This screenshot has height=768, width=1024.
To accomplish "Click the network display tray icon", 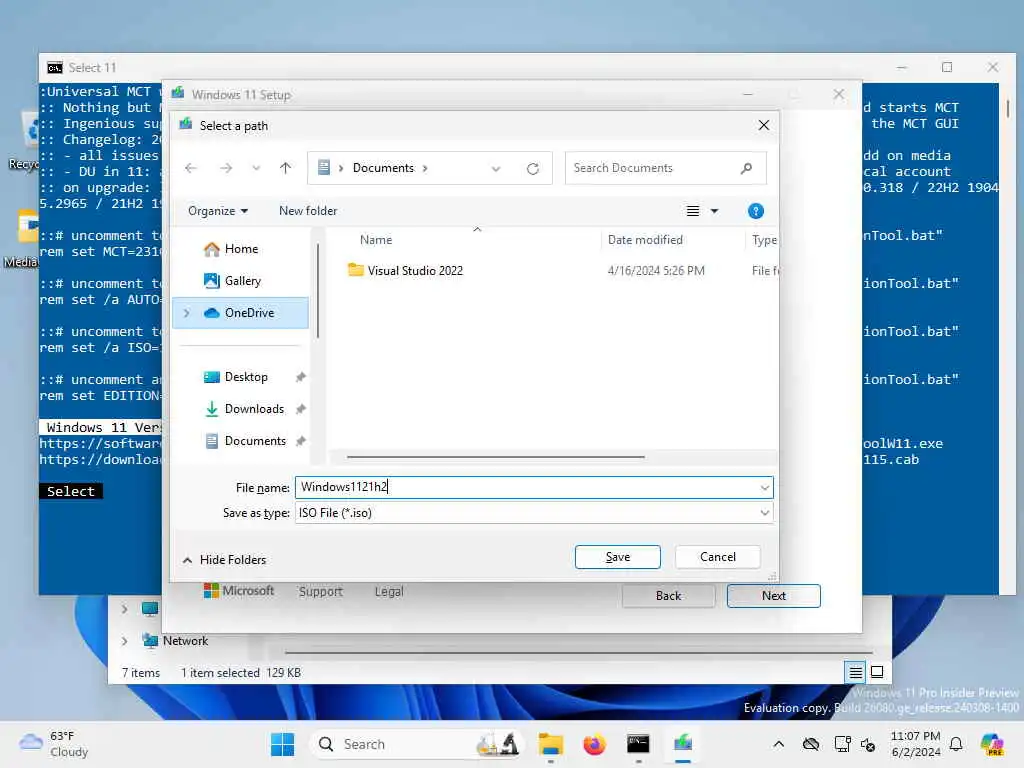I will pyautogui.click(x=842, y=744).
